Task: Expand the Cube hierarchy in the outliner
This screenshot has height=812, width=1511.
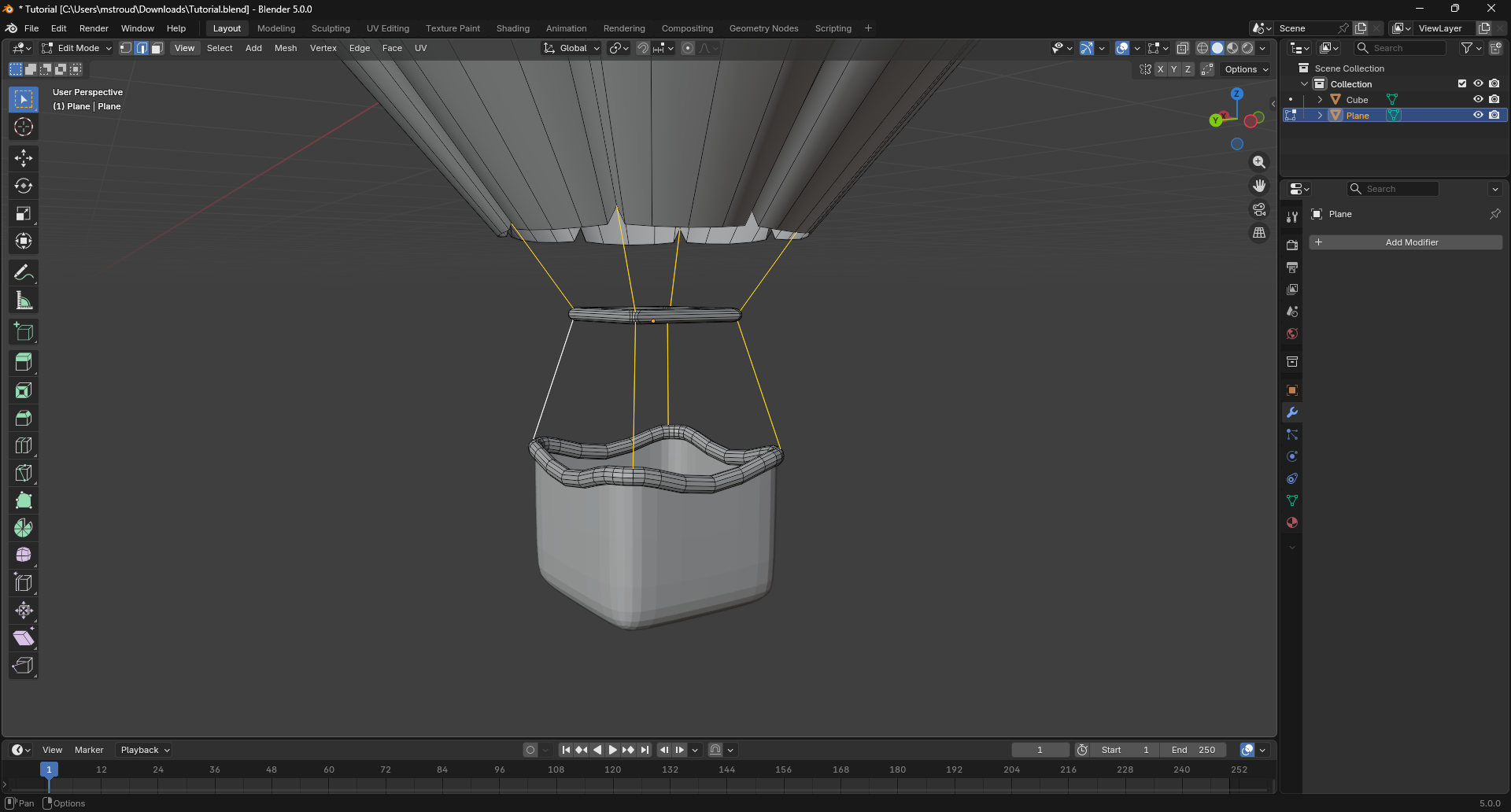Action: [x=1319, y=99]
